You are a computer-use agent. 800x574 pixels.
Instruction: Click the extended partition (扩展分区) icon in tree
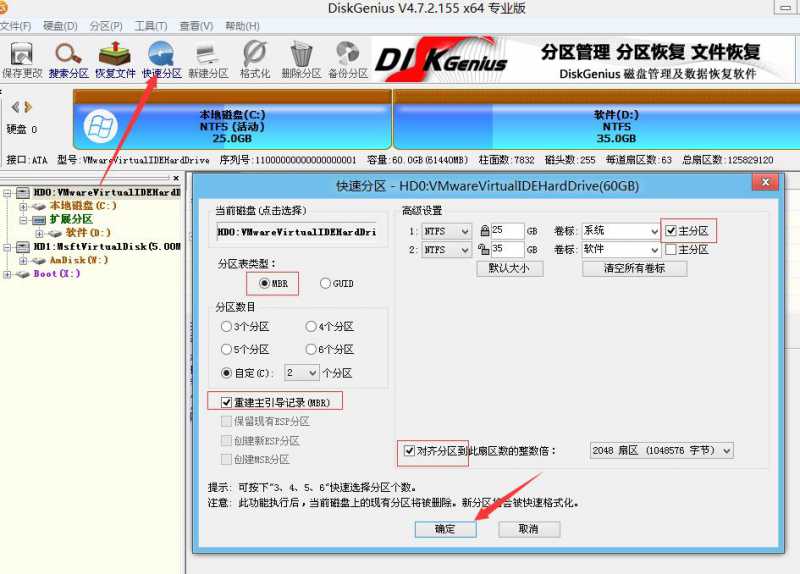point(39,220)
